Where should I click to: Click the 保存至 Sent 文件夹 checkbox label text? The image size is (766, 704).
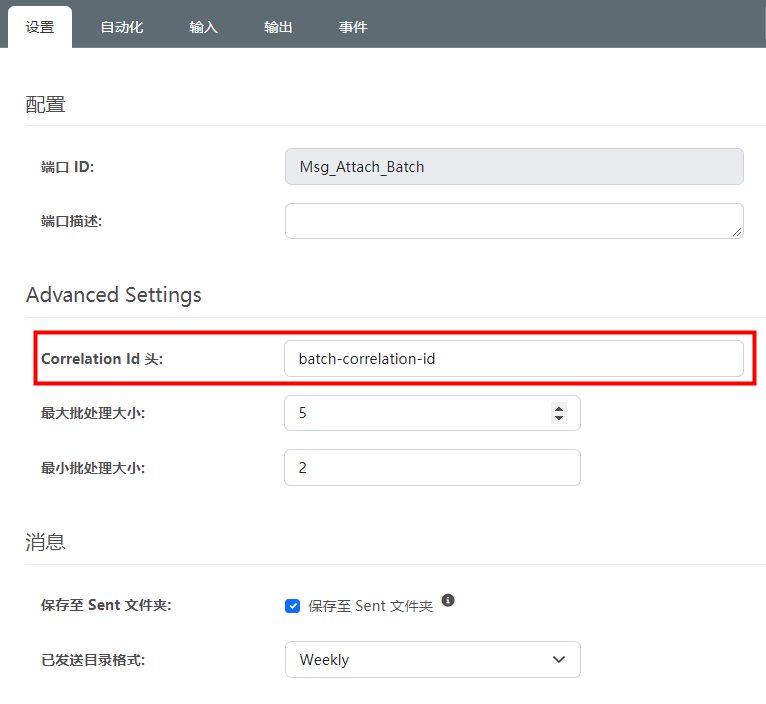tap(370, 606)
